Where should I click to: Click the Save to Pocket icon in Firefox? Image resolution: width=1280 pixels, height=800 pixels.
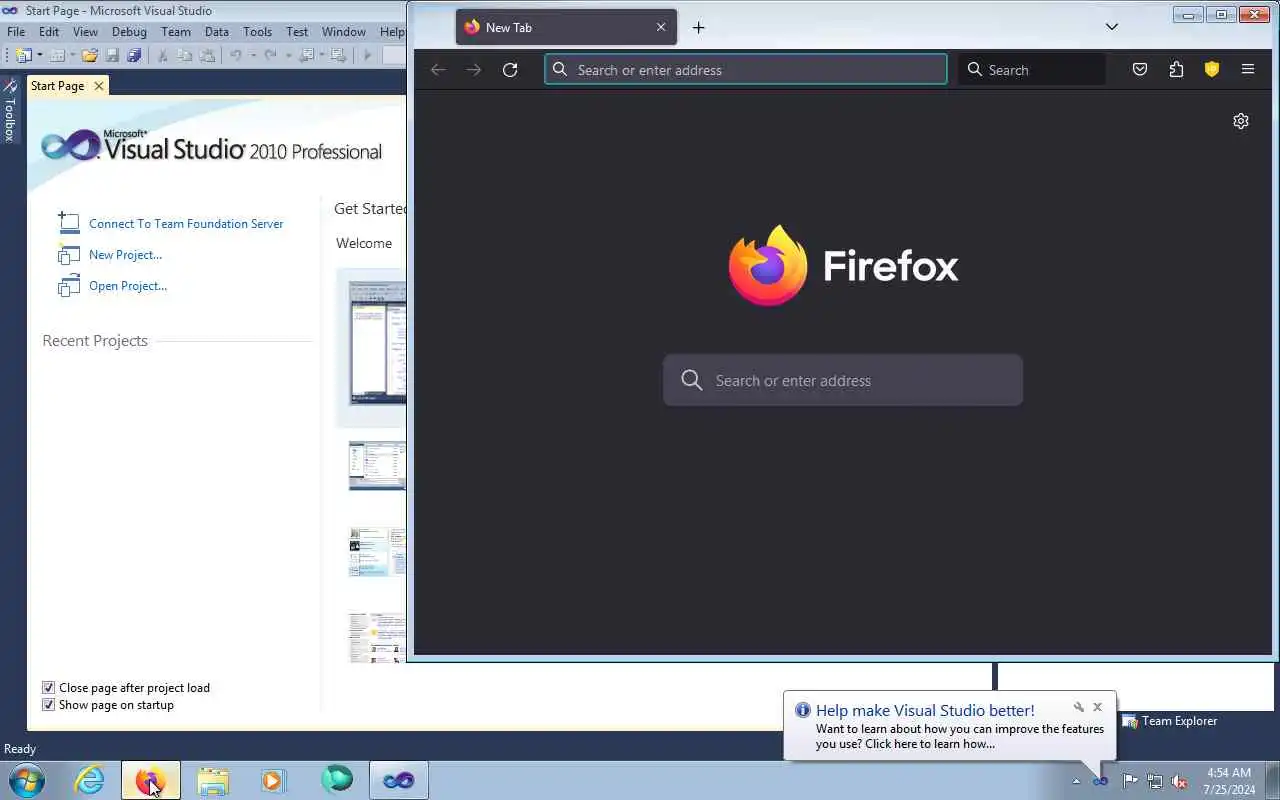(1140, 69)
